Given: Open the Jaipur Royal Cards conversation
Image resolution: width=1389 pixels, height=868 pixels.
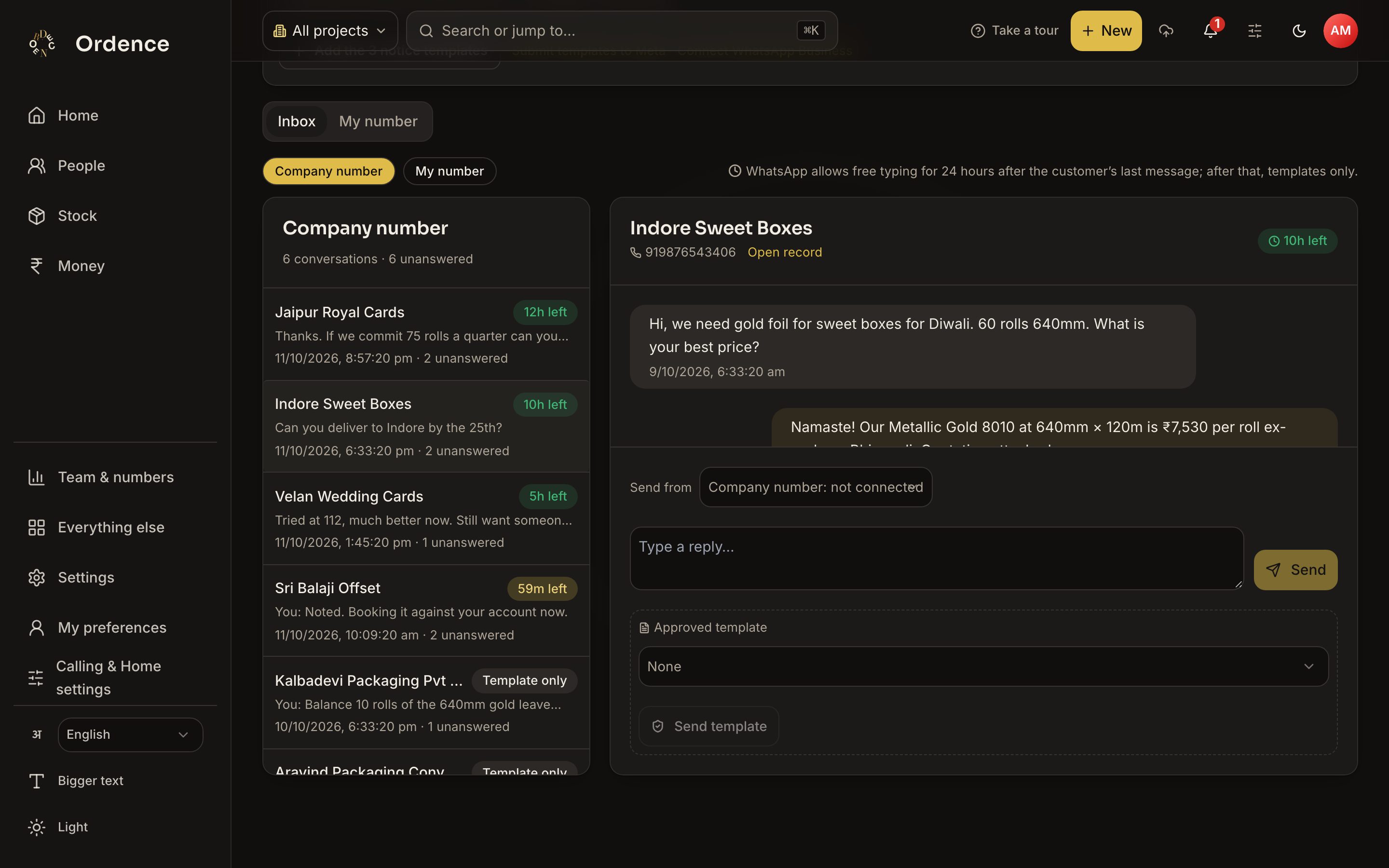Looking at the screenshot, I should point(426,334).
